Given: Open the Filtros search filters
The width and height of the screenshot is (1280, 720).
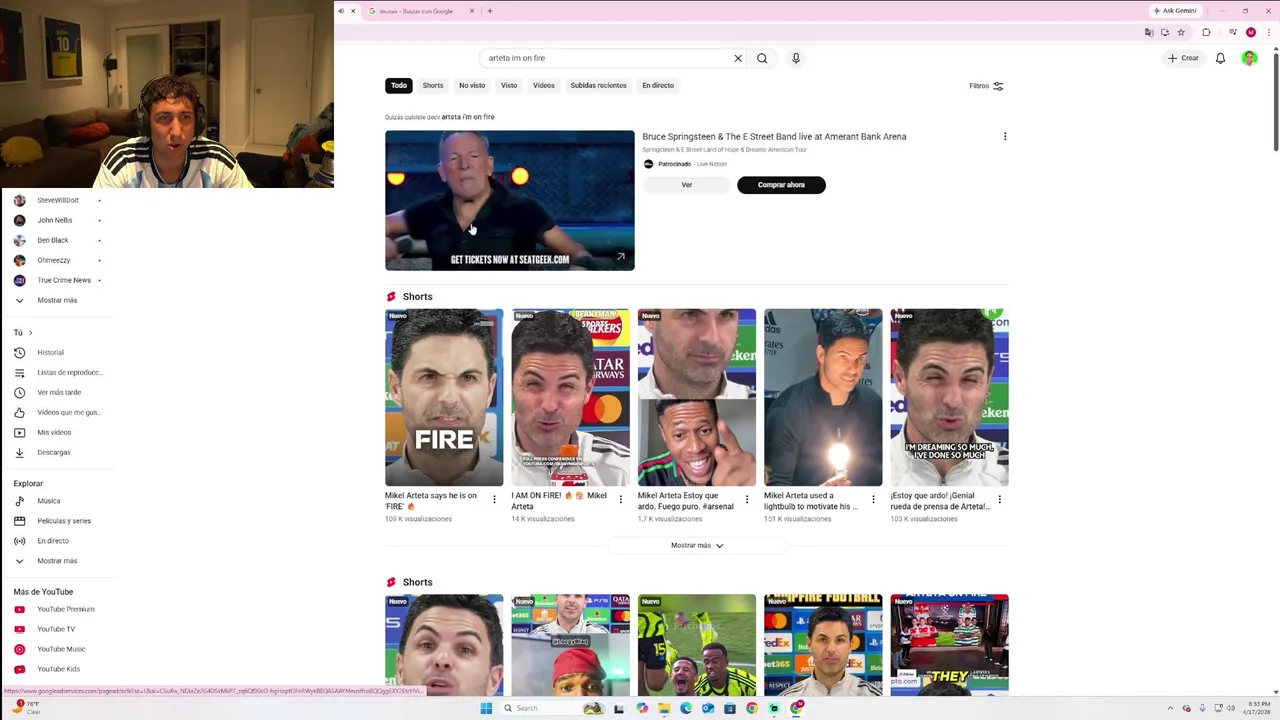Looking at the screenshot, I should [986, 86].
